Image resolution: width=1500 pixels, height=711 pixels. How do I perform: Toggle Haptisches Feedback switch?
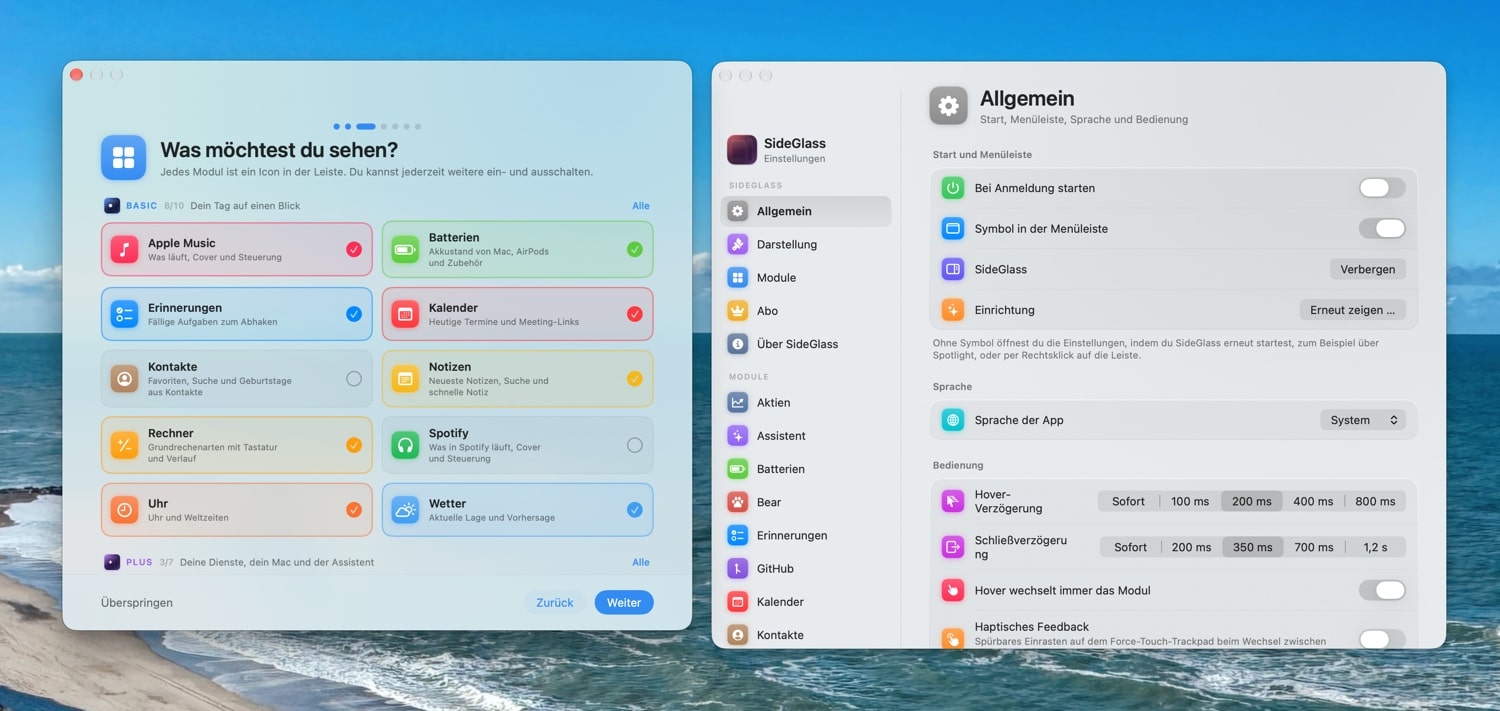click(x=1382, y=638)
